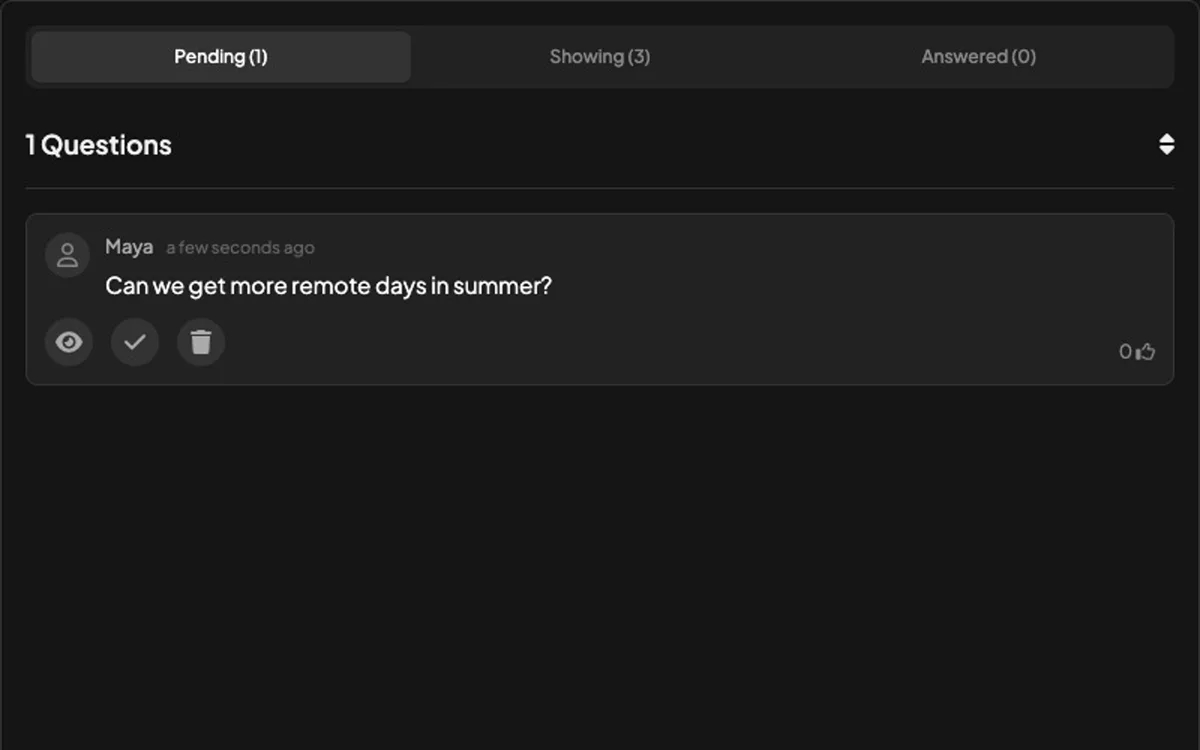This screenshot has height=750, width=1200.
Task: Switch to the Pending (1) tab
Action: pyautogui.click(x=221, y=57)
